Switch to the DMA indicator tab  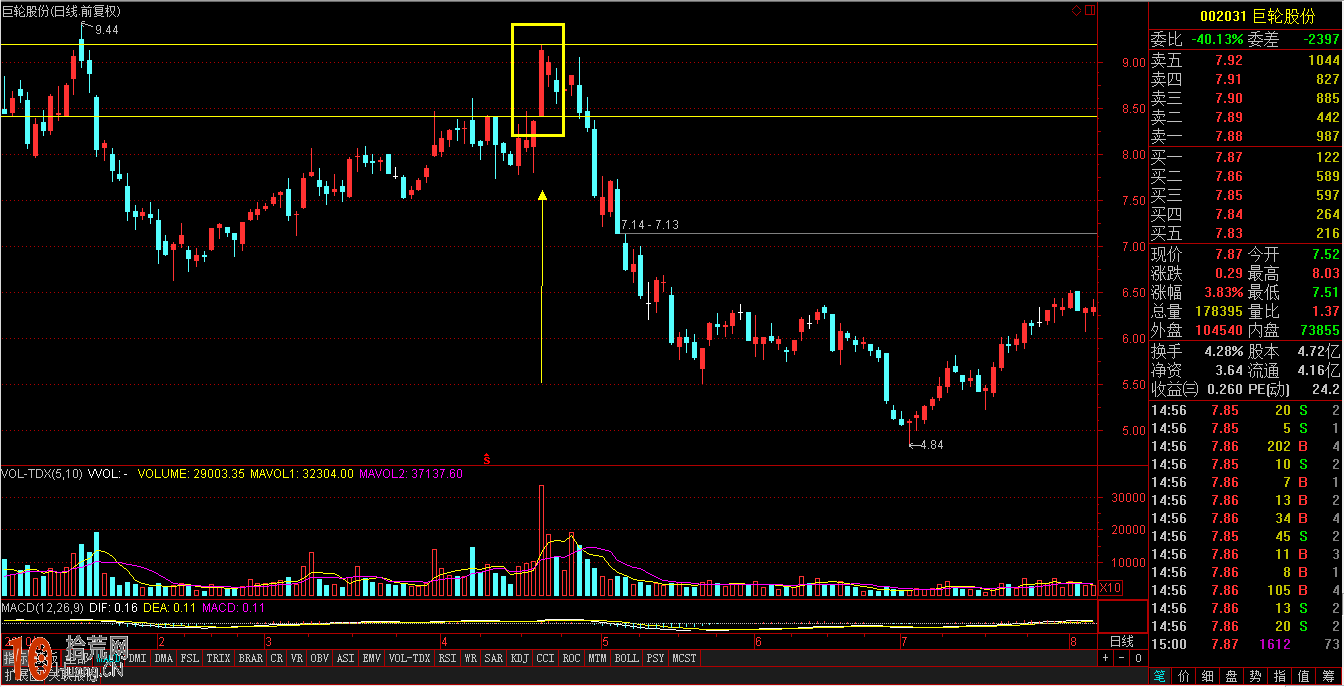pyautogui.click(x=163, y=658)
